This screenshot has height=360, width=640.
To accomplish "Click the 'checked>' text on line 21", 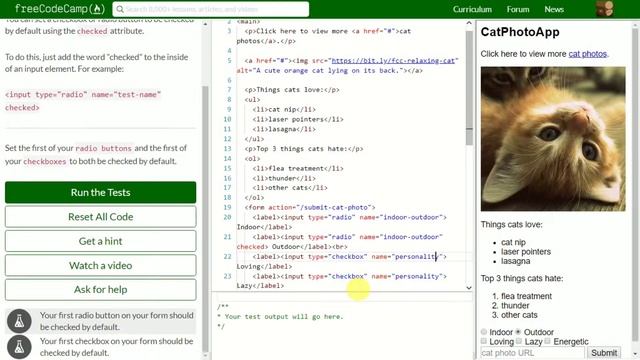I will click(x=252, y=247).
